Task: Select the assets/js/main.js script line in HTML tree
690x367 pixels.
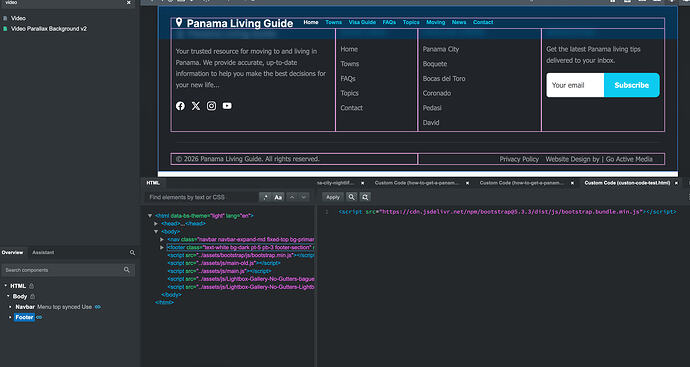Action: point(219,272)
